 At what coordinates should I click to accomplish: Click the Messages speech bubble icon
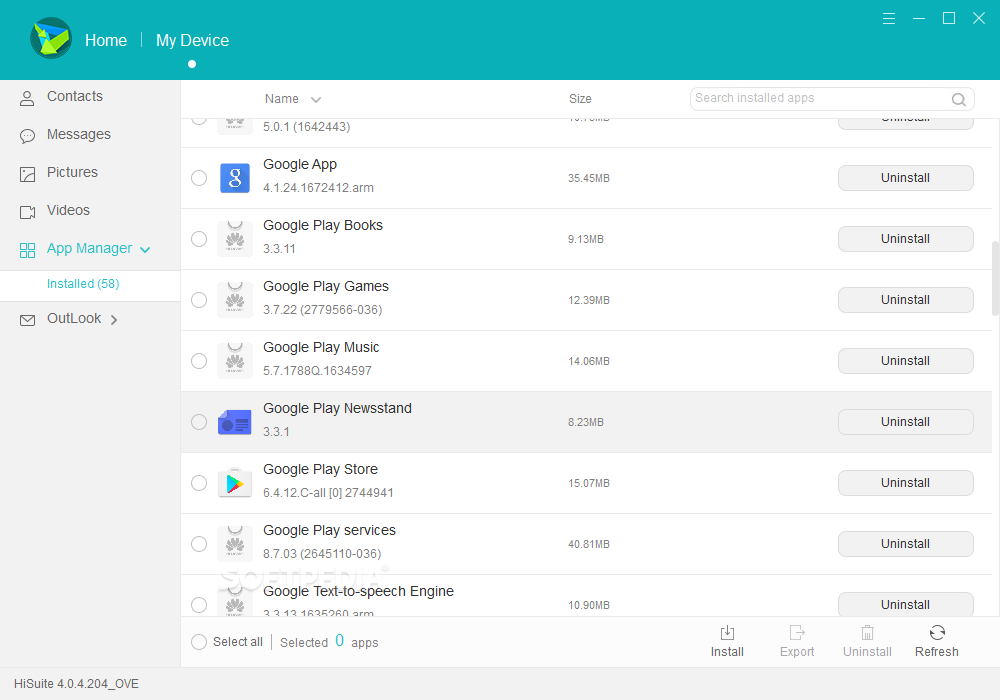[x=27, y=136]
